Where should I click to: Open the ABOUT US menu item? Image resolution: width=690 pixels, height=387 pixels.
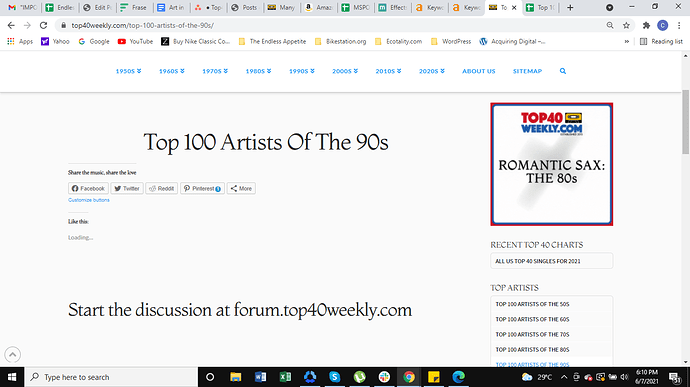[x=479, y=71]
